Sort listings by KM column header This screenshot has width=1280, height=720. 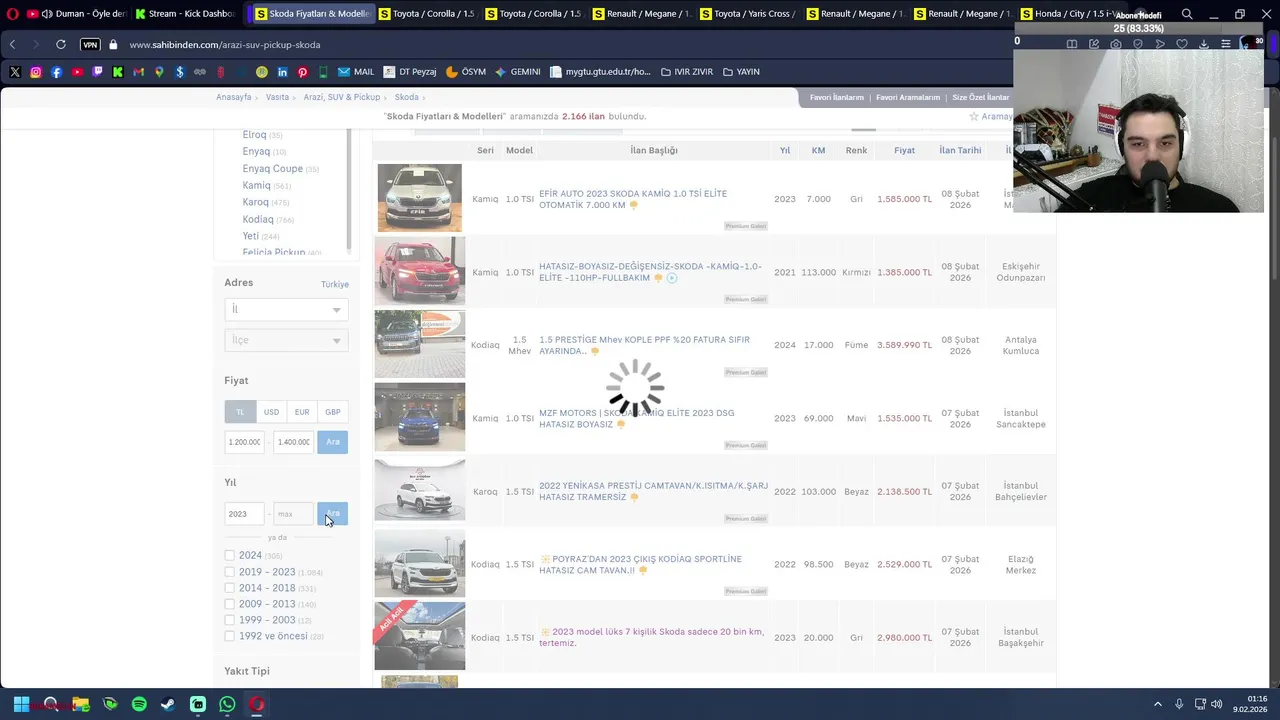click(x=818, y=150)
